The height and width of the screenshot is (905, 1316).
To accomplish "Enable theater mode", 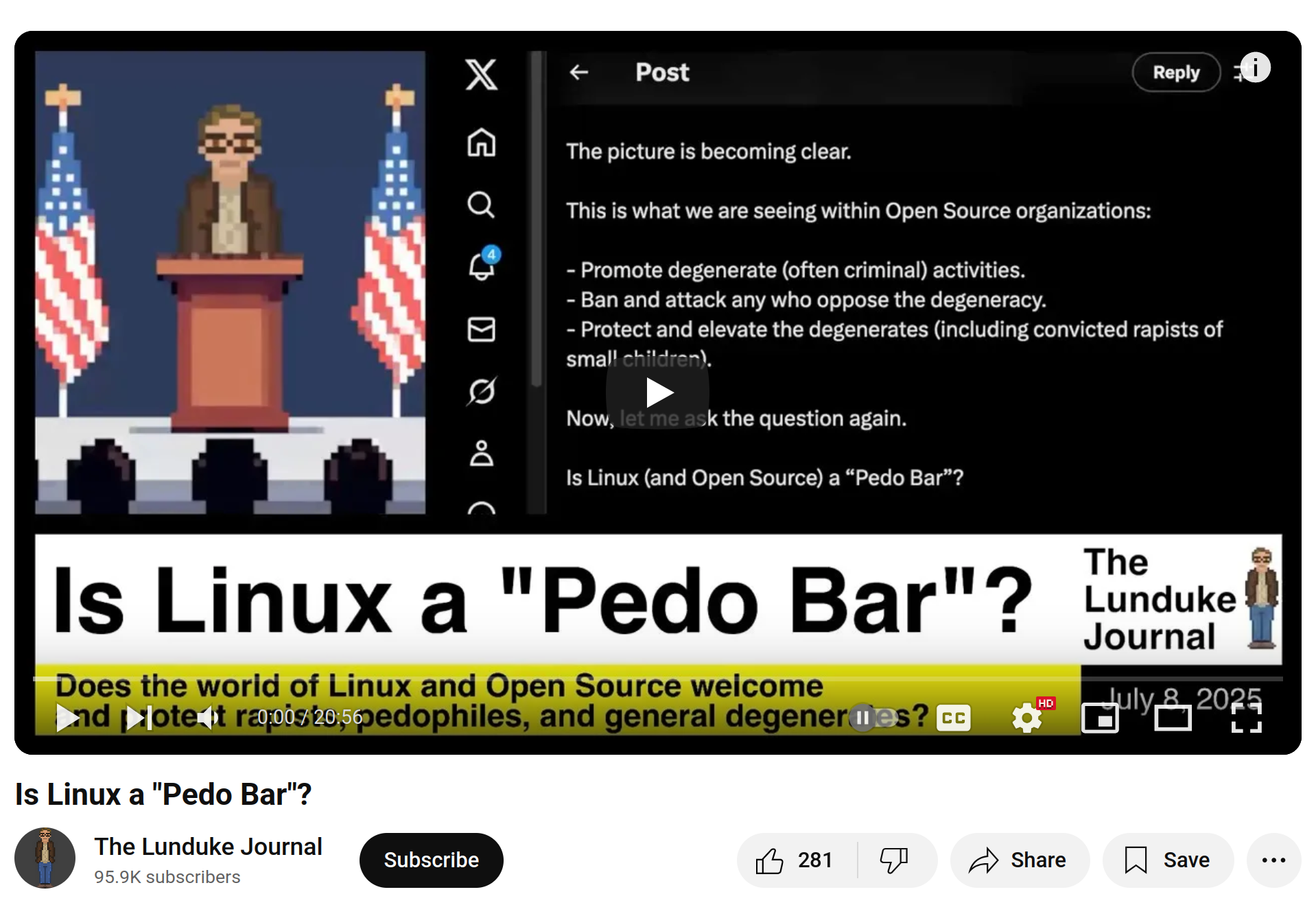I will pyautogui.click(x=1173, y=718).
